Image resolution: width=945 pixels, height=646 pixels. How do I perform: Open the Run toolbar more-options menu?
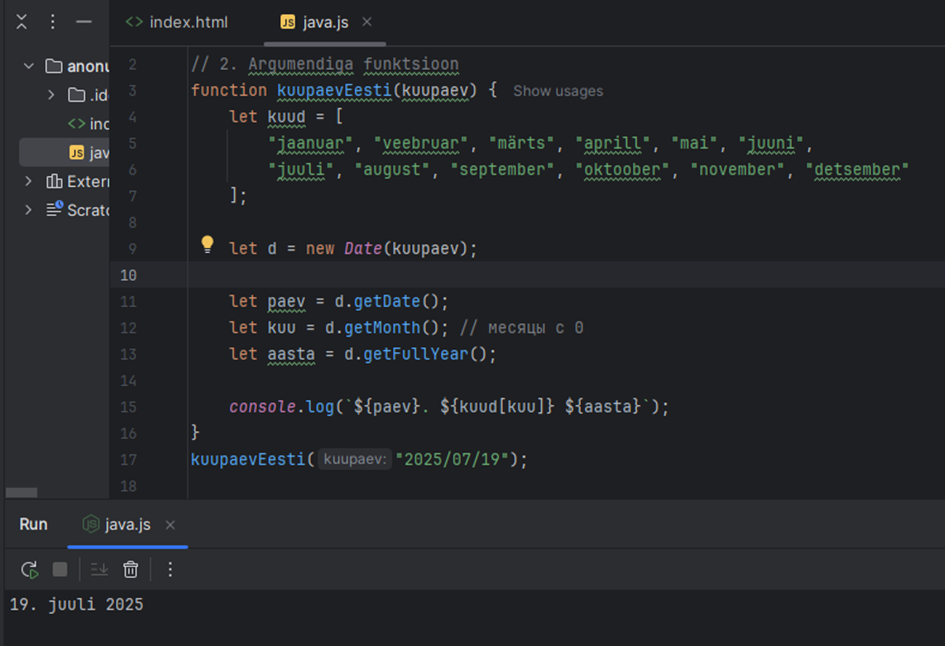[x=170, y=569]
